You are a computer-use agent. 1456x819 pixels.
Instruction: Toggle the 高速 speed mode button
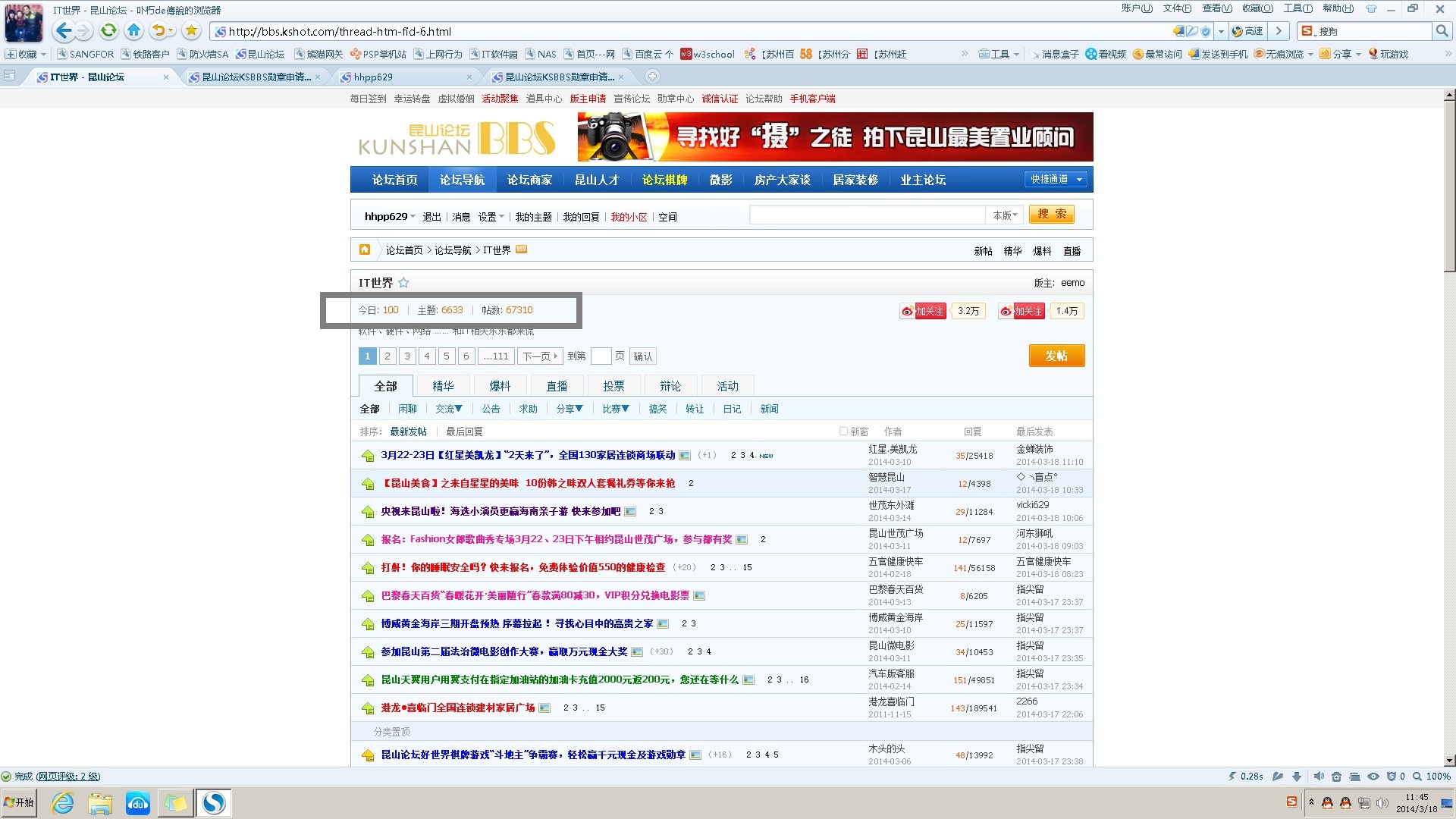click(x=1247, y=31)
